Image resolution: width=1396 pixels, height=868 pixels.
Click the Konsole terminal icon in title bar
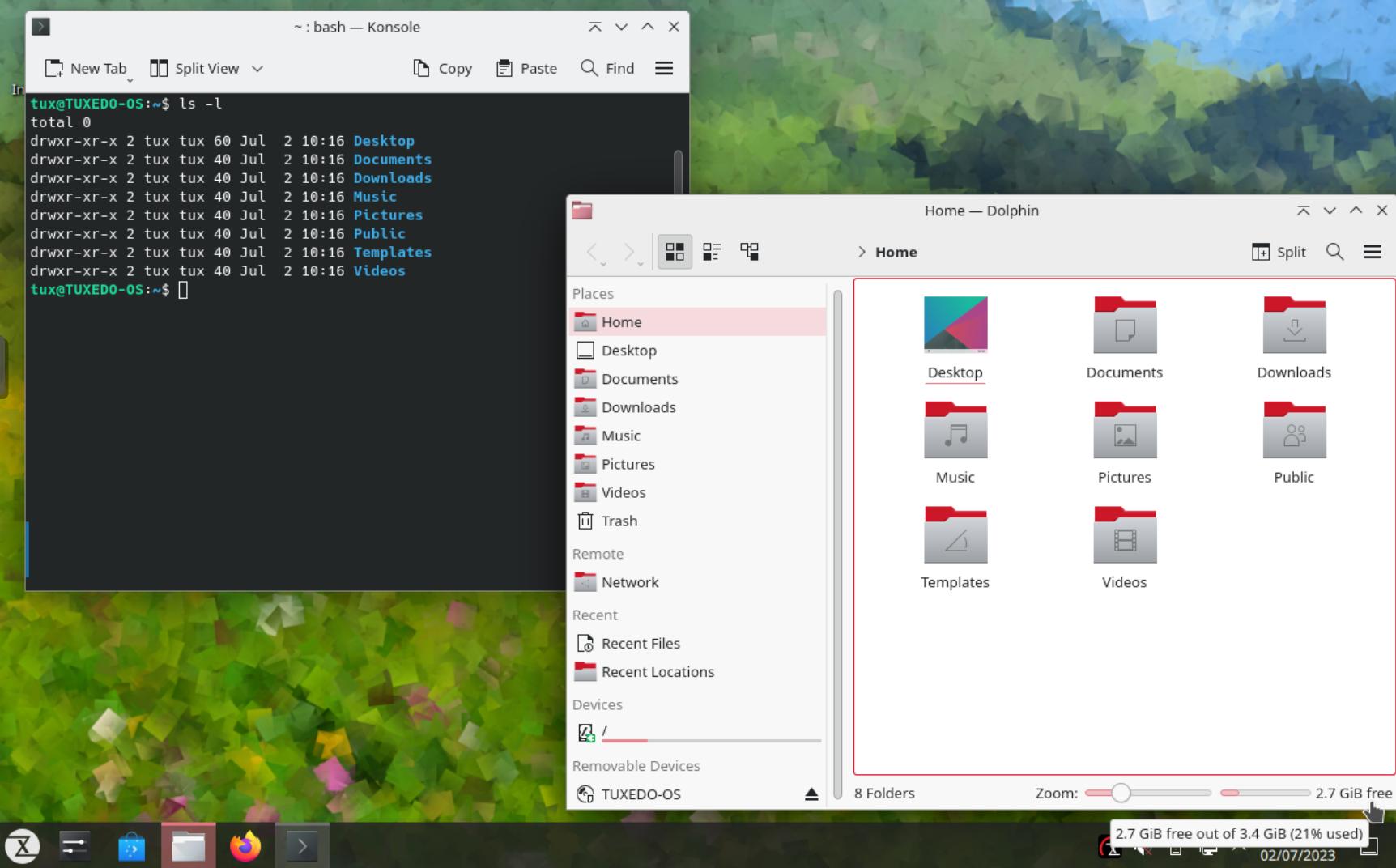pyautogui.click(x=41, y=27)
